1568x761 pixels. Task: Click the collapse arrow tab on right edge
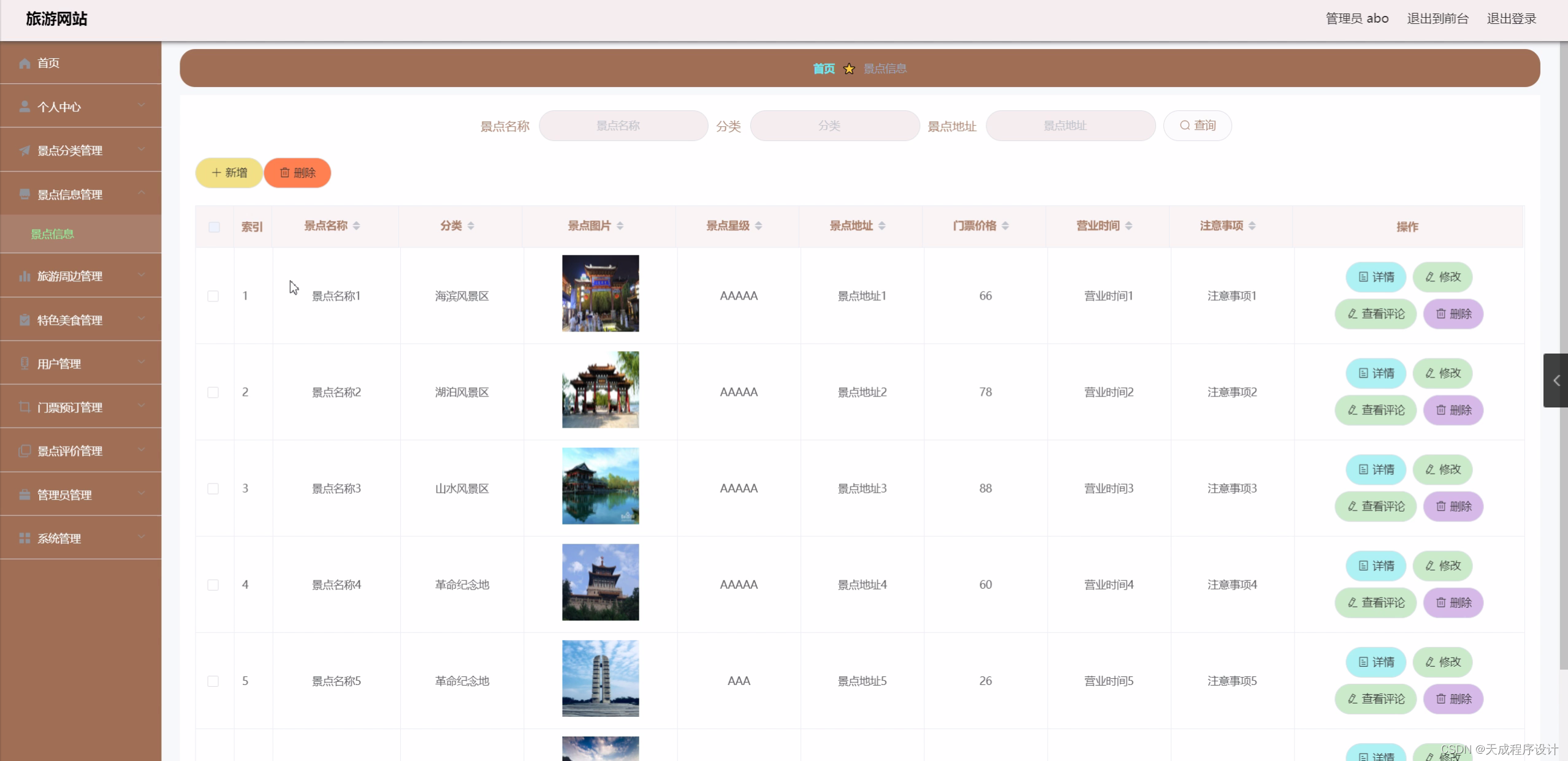click(x=1556, y=380)
